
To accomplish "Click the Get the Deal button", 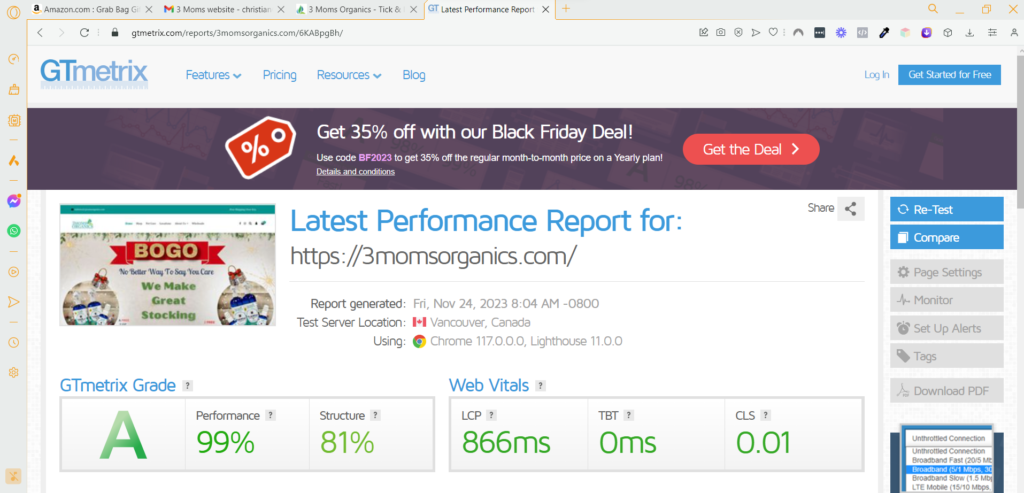I will coord(751,149).
